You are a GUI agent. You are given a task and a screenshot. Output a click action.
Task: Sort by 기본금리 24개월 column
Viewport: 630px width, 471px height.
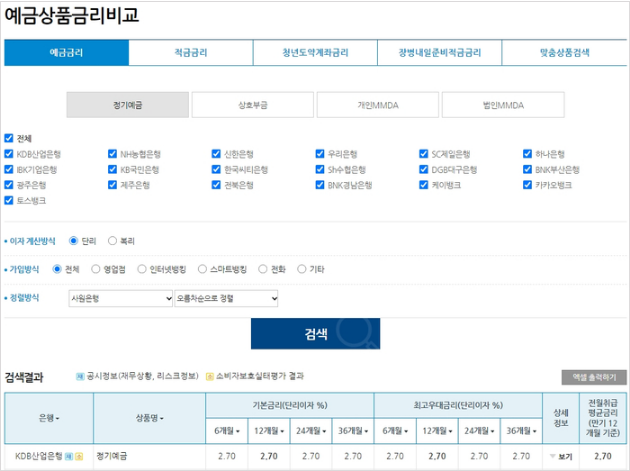[311, 431]
